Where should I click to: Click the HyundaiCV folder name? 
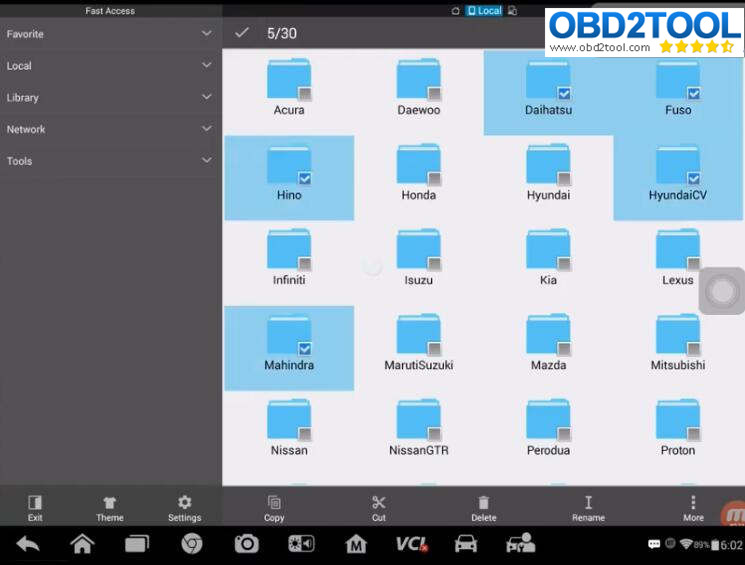[x=678, y=195]
